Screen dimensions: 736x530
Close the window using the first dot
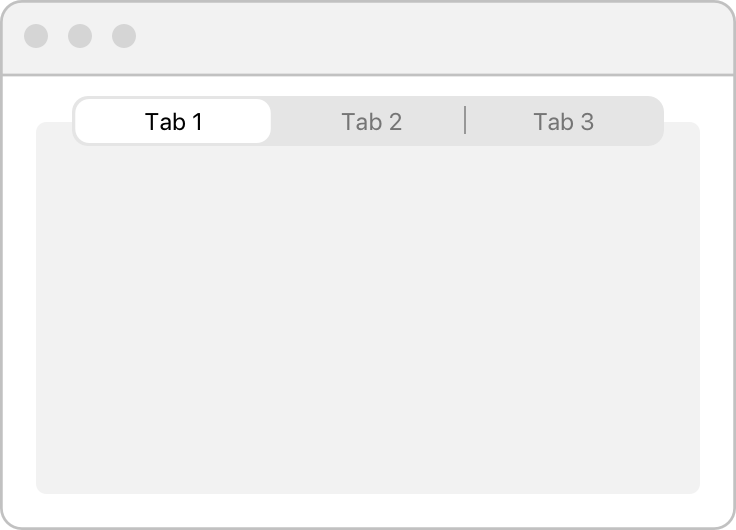click(x=36, y=37)
